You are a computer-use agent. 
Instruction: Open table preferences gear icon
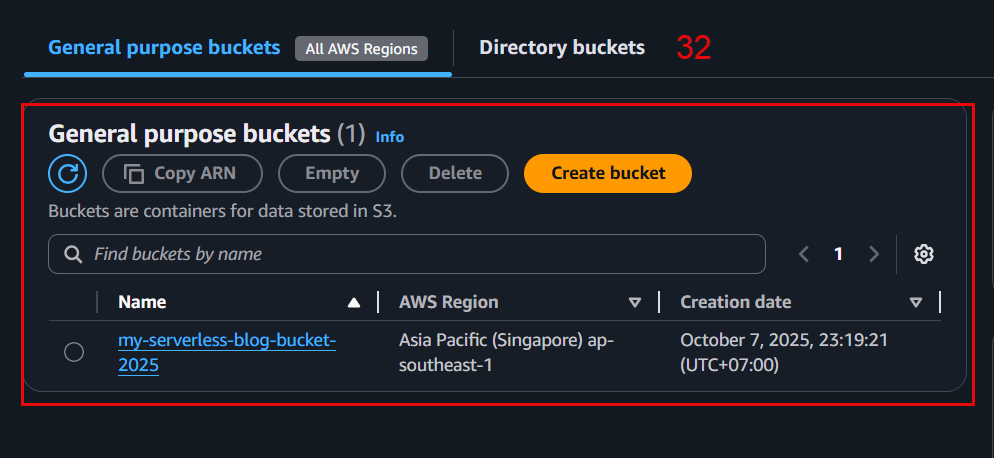(924, 254)
